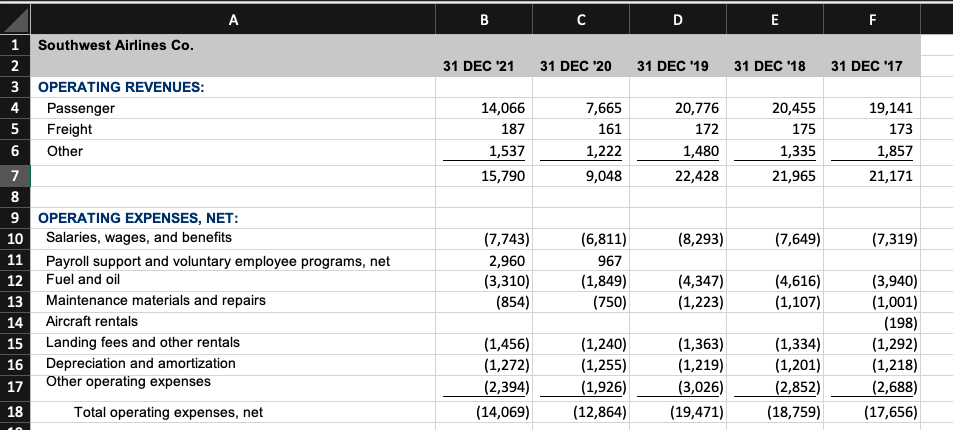The height and width of the screenshot is (430, 953).
Task: Click the Total operating expenses, net label
Action: click(168, 412)
